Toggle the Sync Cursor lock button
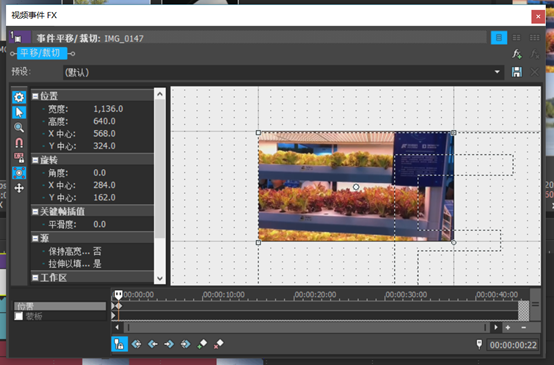 click(x=119, y=344)
